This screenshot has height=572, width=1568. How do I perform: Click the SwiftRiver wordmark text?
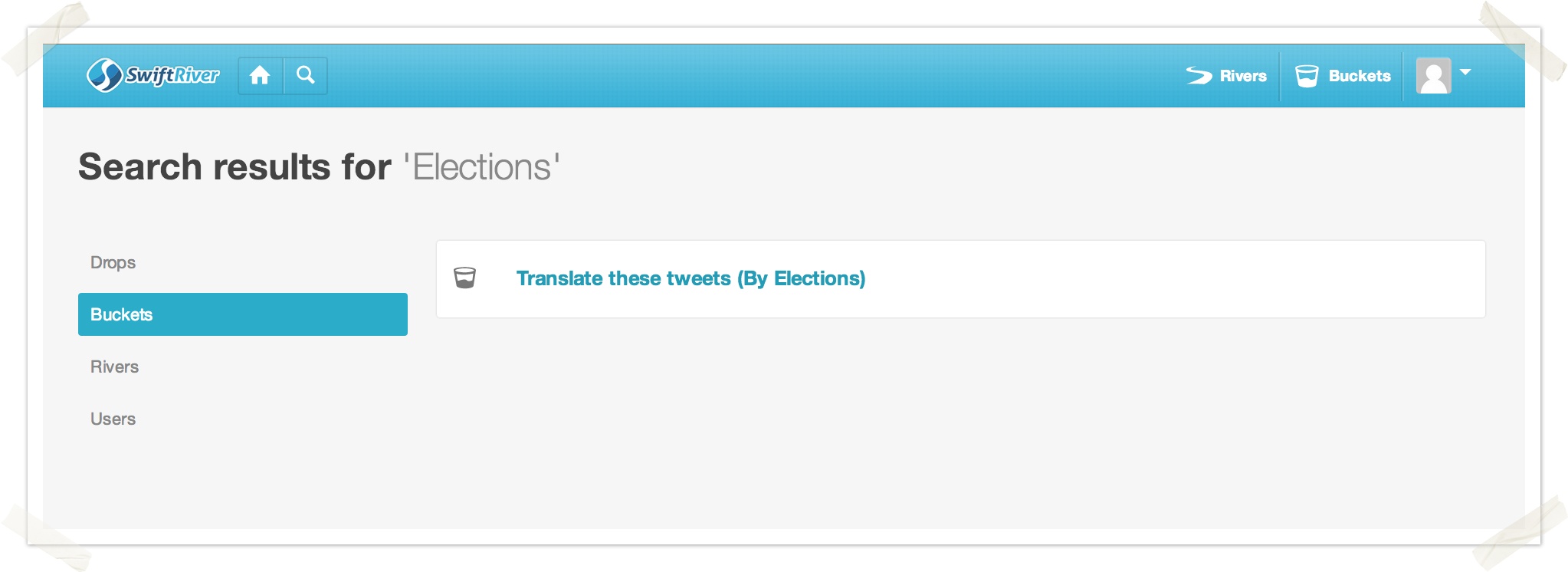[x=172, y=75]
